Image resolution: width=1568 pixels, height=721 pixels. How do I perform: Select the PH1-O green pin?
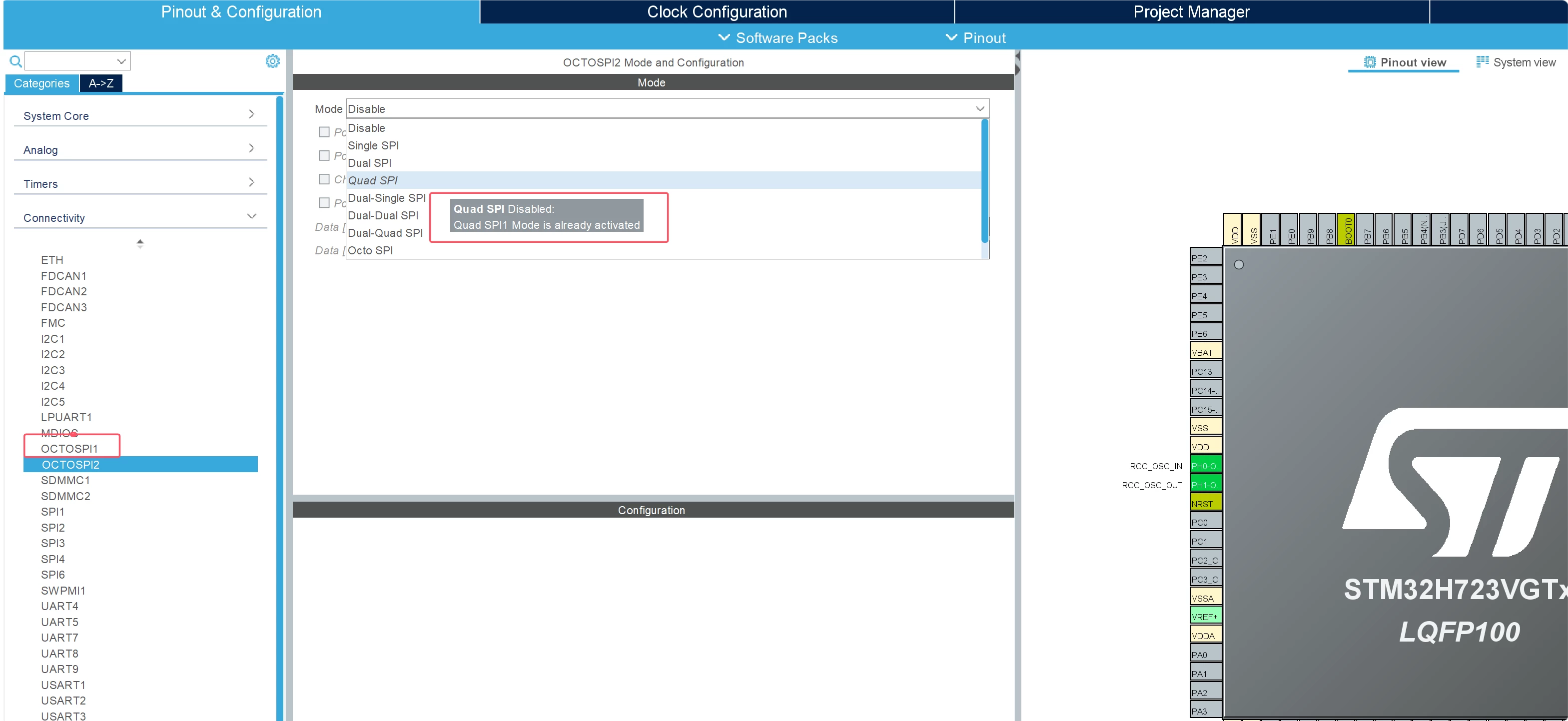click(1205, 484)
